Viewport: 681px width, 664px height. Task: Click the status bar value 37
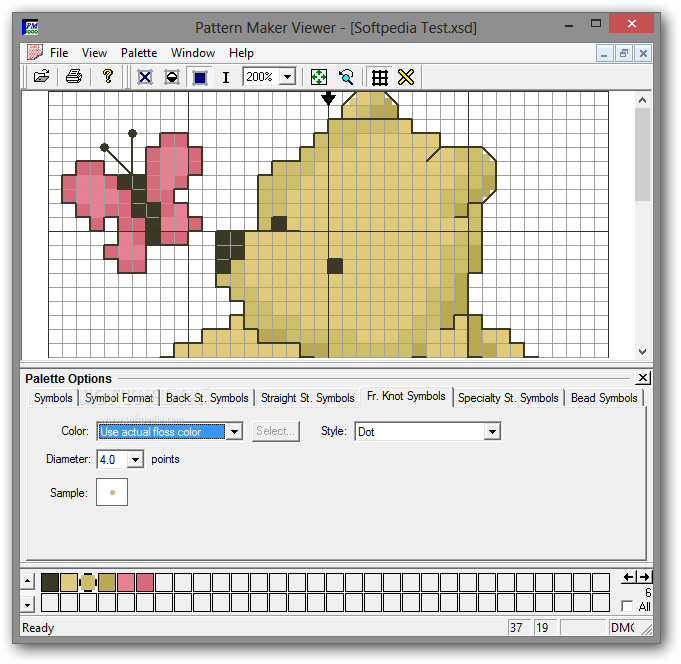(519, 628)
